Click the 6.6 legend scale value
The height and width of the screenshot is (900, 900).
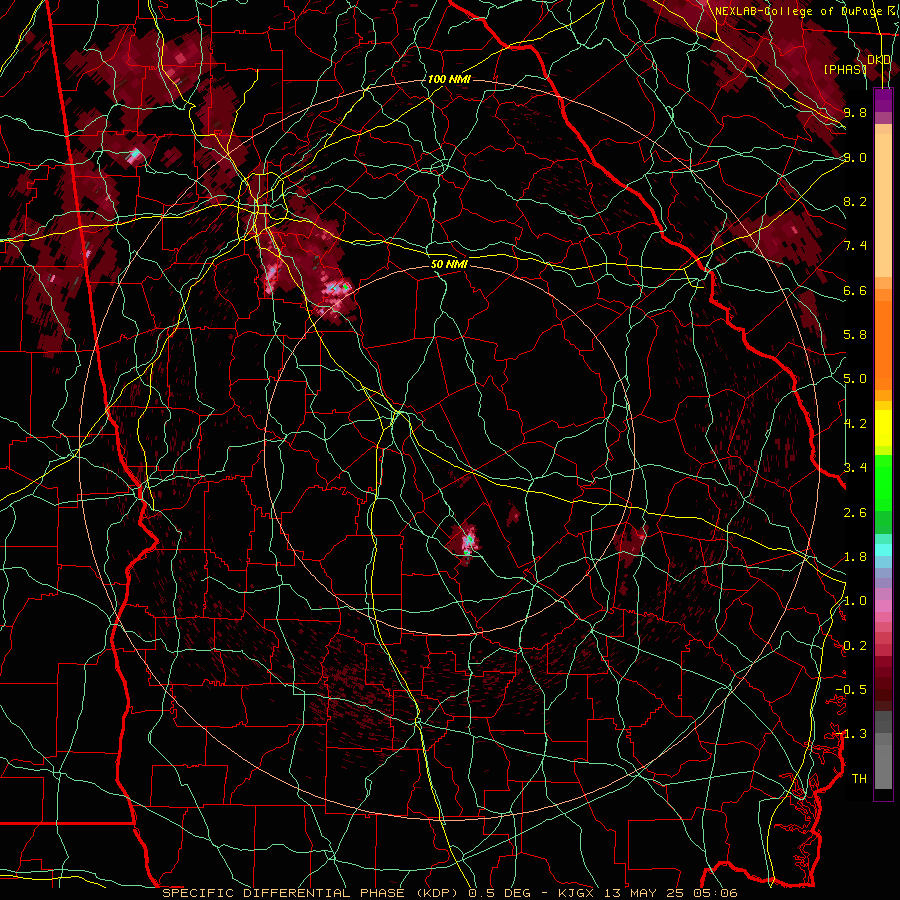point(855,290)
